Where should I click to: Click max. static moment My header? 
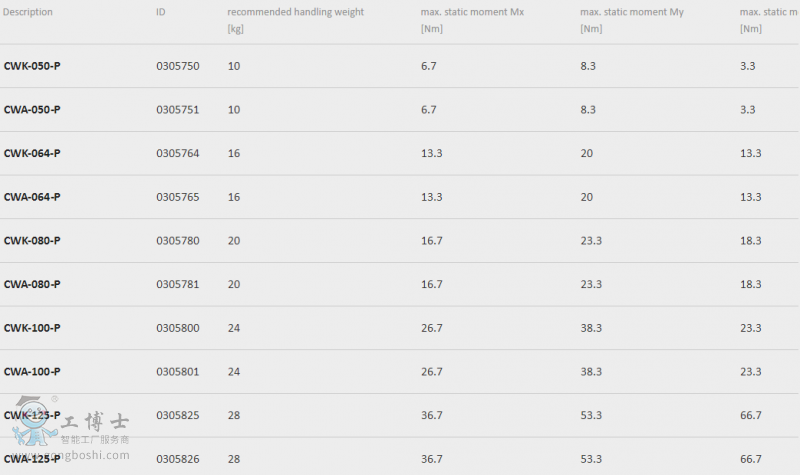[x=632, y=19]
